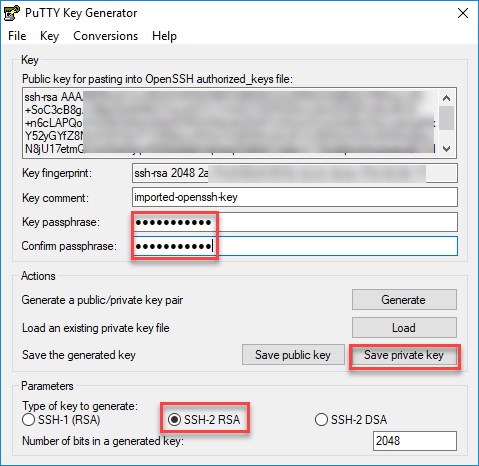The image size is (479, 466).
Task: Open the Help menu
Action: [164, 36]
